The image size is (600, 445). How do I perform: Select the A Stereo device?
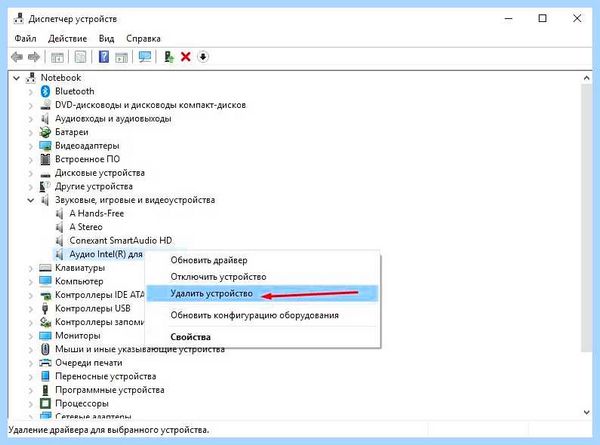tap(86, 227)
